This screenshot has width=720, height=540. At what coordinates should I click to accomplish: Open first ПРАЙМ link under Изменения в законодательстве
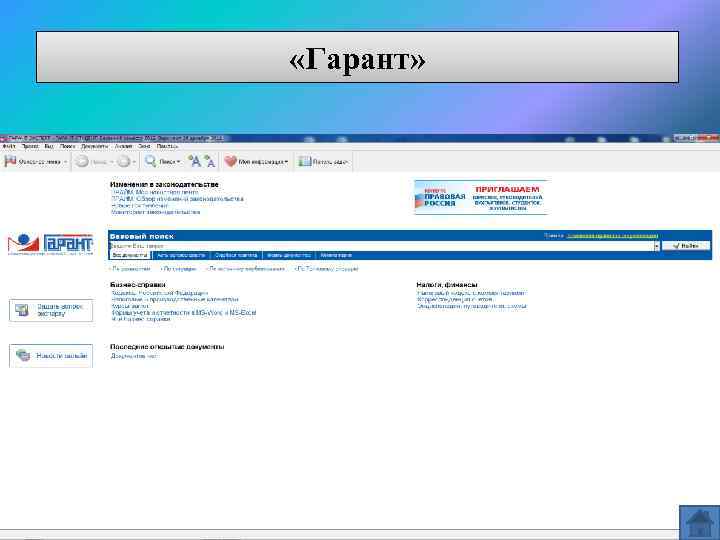tap(155, 192)
